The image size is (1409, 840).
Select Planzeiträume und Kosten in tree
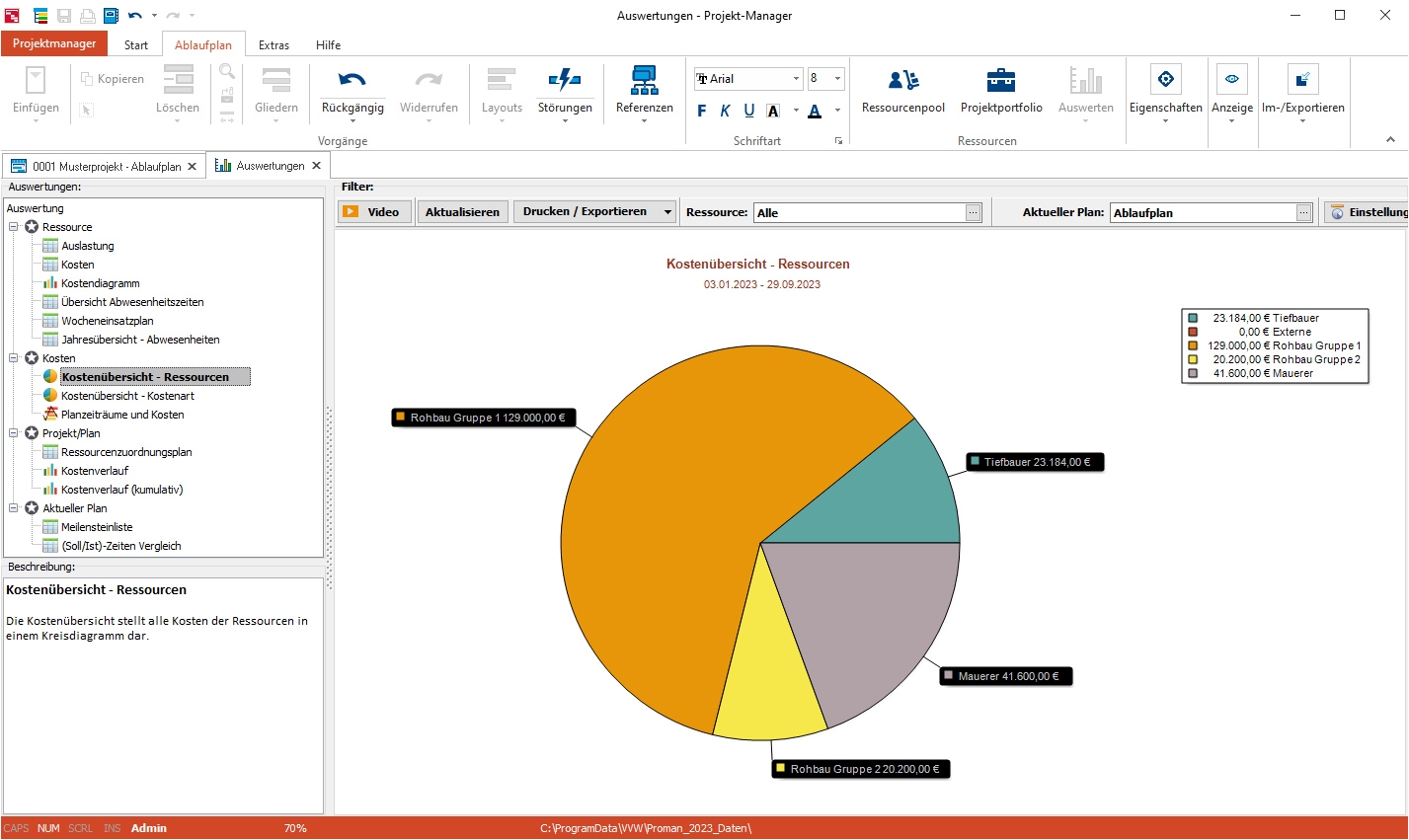coord(122,415)
